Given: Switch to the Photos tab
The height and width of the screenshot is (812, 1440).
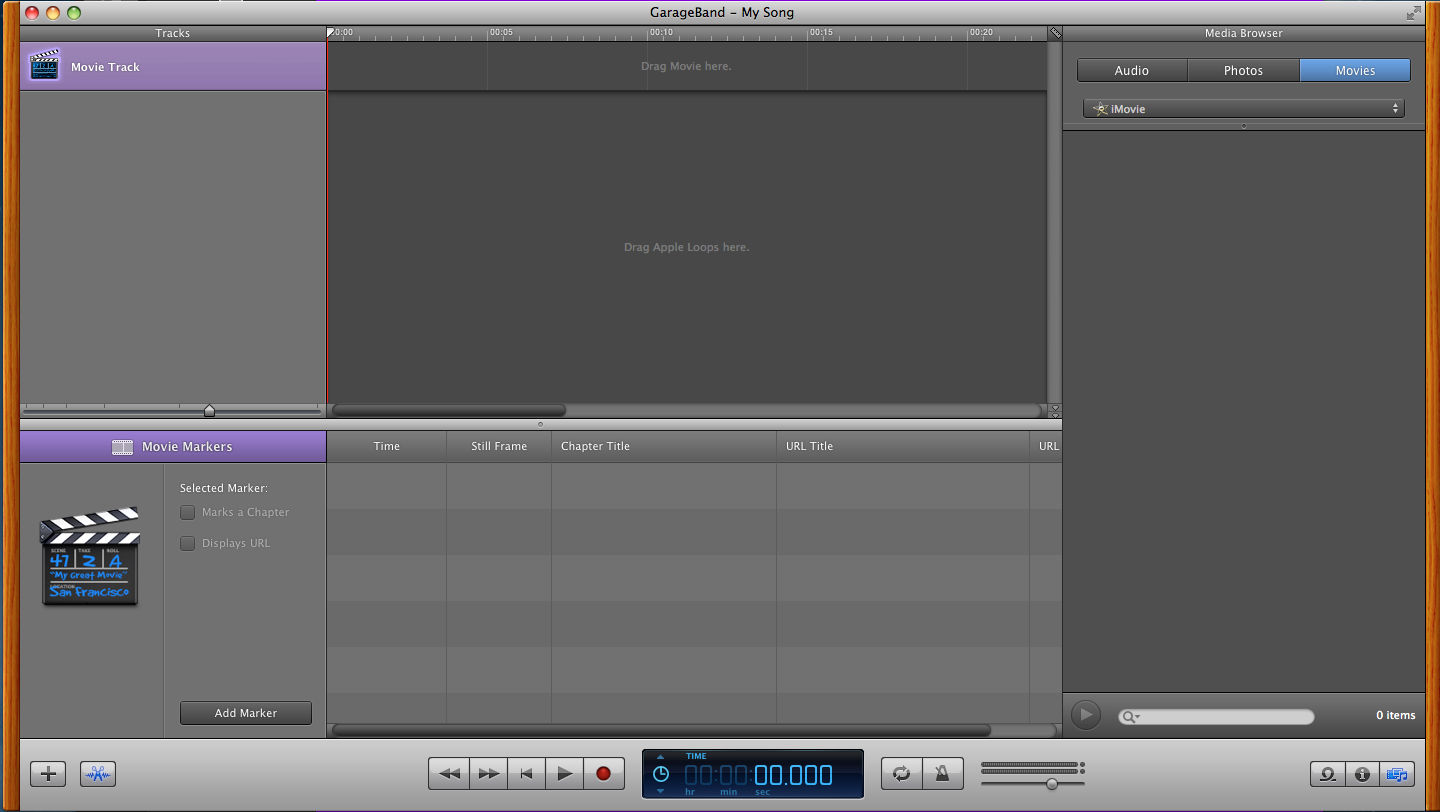Looking at the screenshot, I should tap(1243, 70).
